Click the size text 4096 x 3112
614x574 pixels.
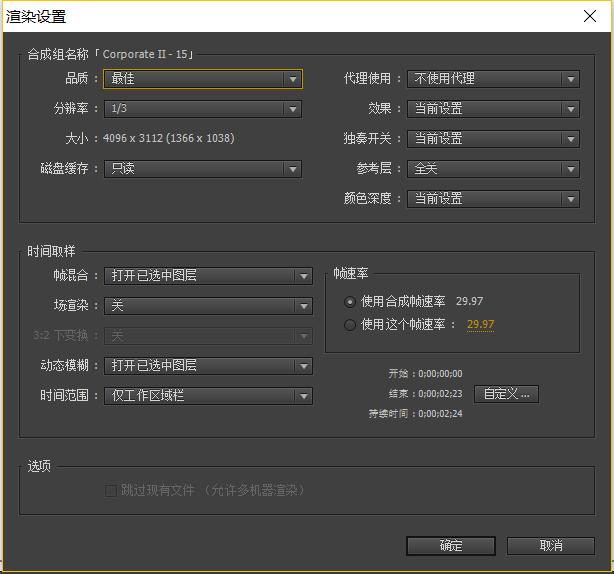click(x=169, y=138)
